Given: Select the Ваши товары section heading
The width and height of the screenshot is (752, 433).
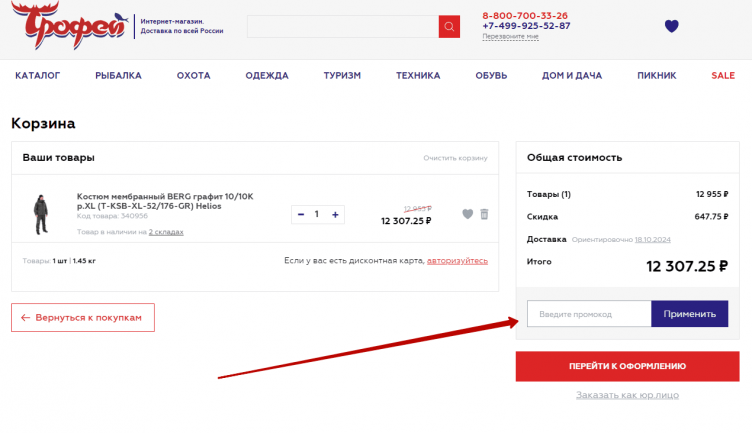Looking at the screenshot, I should [59, 158].
